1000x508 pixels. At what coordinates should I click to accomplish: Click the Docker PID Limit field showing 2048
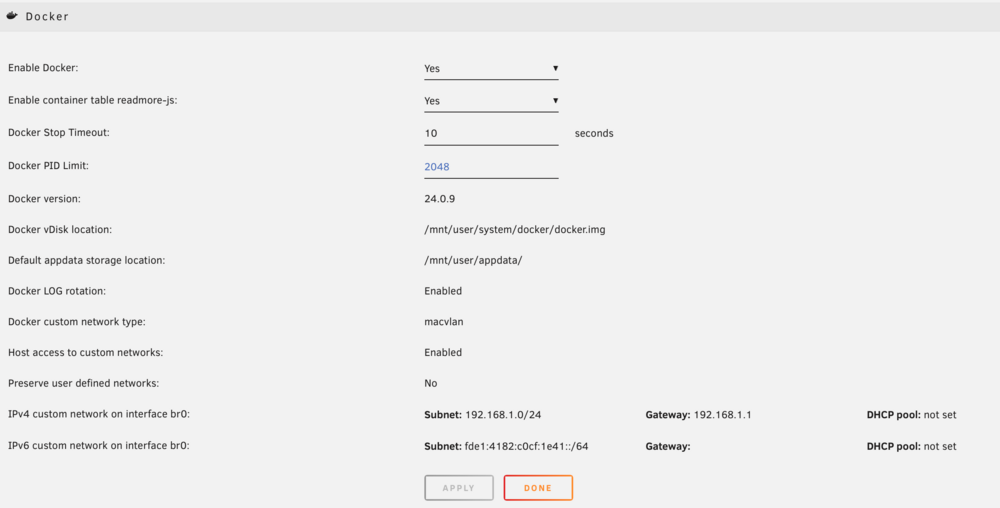(491, 167)
